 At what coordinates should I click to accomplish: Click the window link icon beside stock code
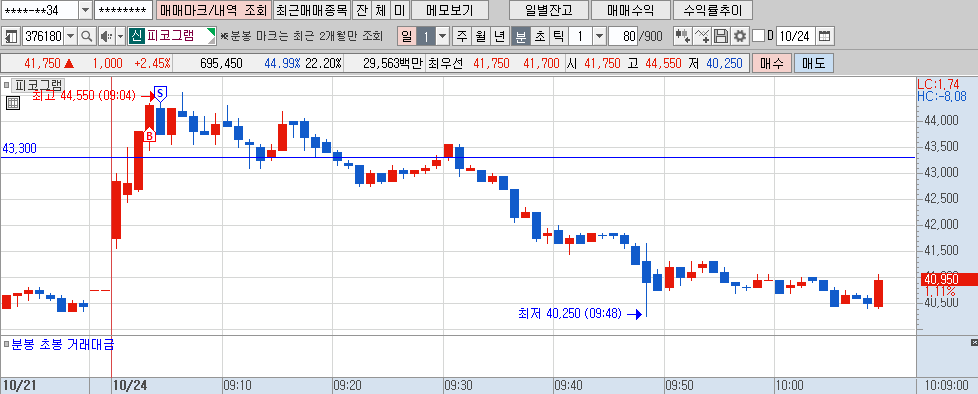pyautogui.click(x=11, y=36)
